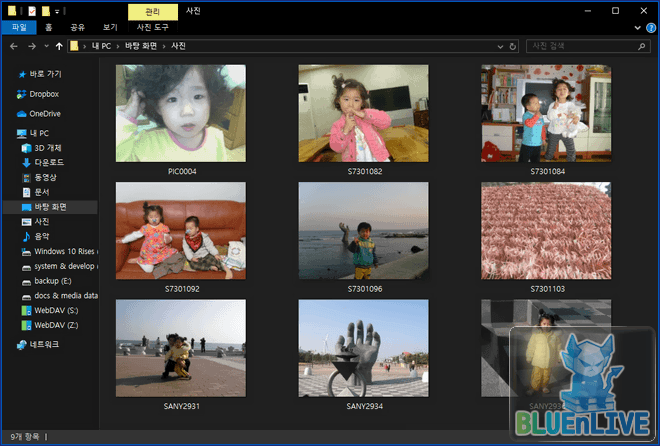Click the Dropbox icon in navigation pane
Viewport: 660px width, 446px height.
(22, 94)
